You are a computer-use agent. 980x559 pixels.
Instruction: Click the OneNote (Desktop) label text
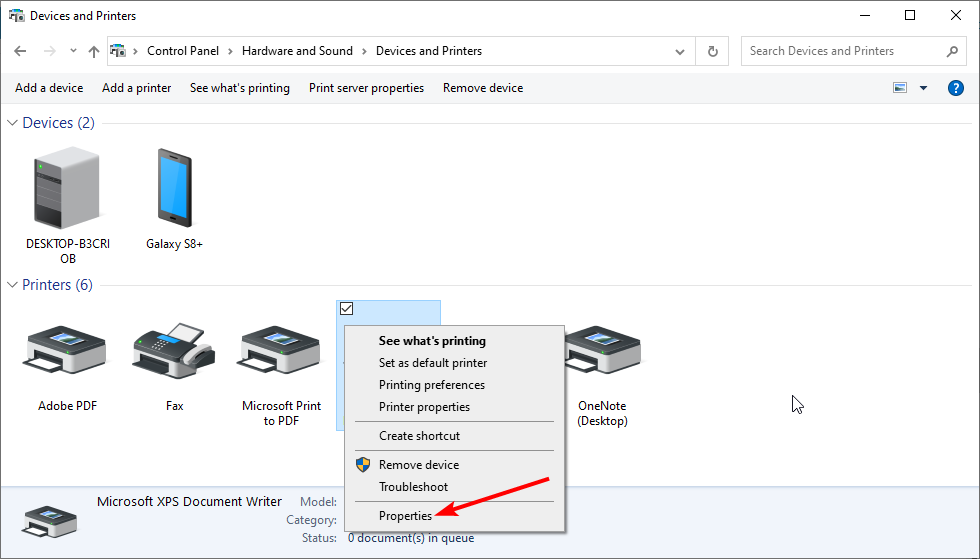602,413
